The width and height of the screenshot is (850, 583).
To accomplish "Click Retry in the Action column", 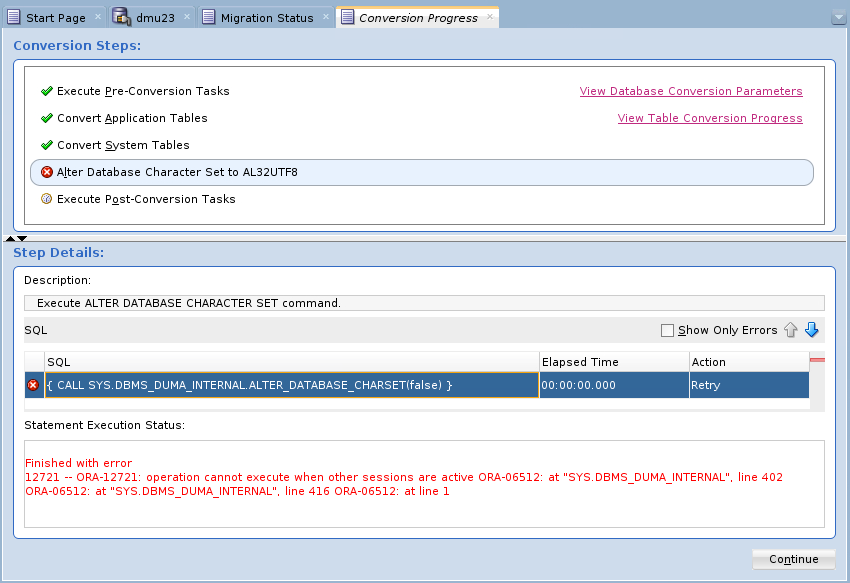I will [749, 385].
